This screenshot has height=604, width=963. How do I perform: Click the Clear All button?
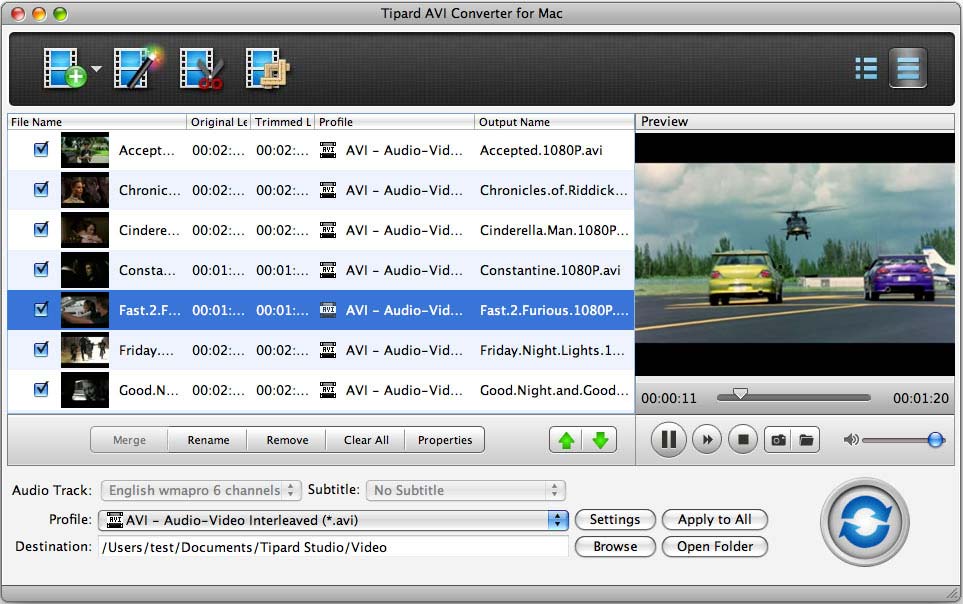(x=366, y=440)
